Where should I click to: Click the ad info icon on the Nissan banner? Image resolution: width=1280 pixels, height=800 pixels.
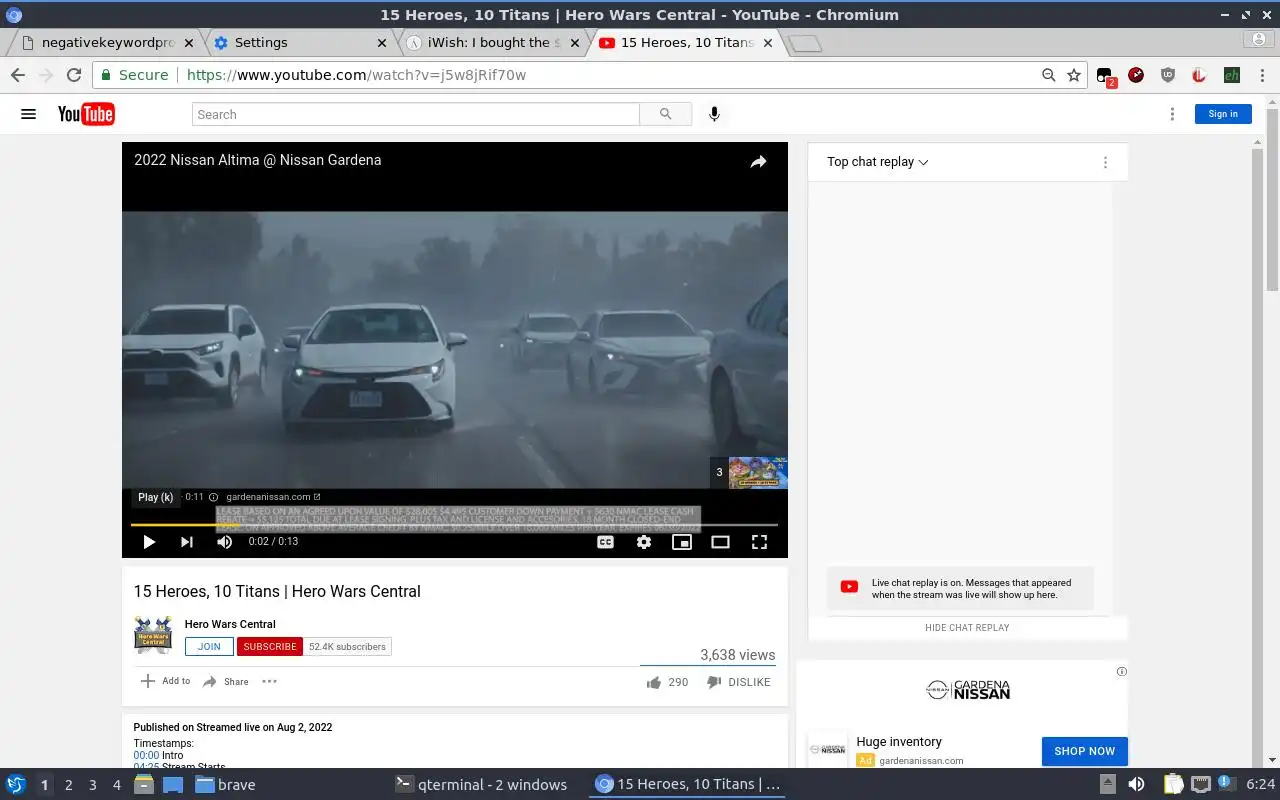1121,671
